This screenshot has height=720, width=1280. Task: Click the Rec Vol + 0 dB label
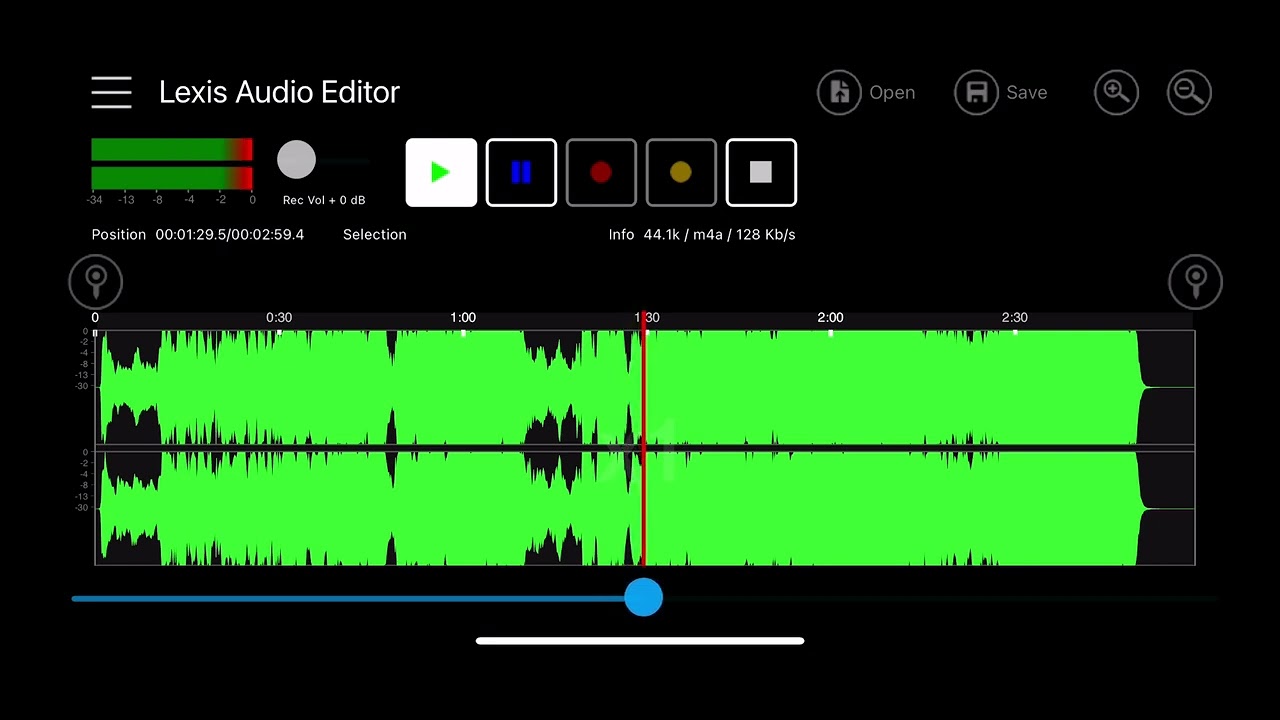(324, 200)
